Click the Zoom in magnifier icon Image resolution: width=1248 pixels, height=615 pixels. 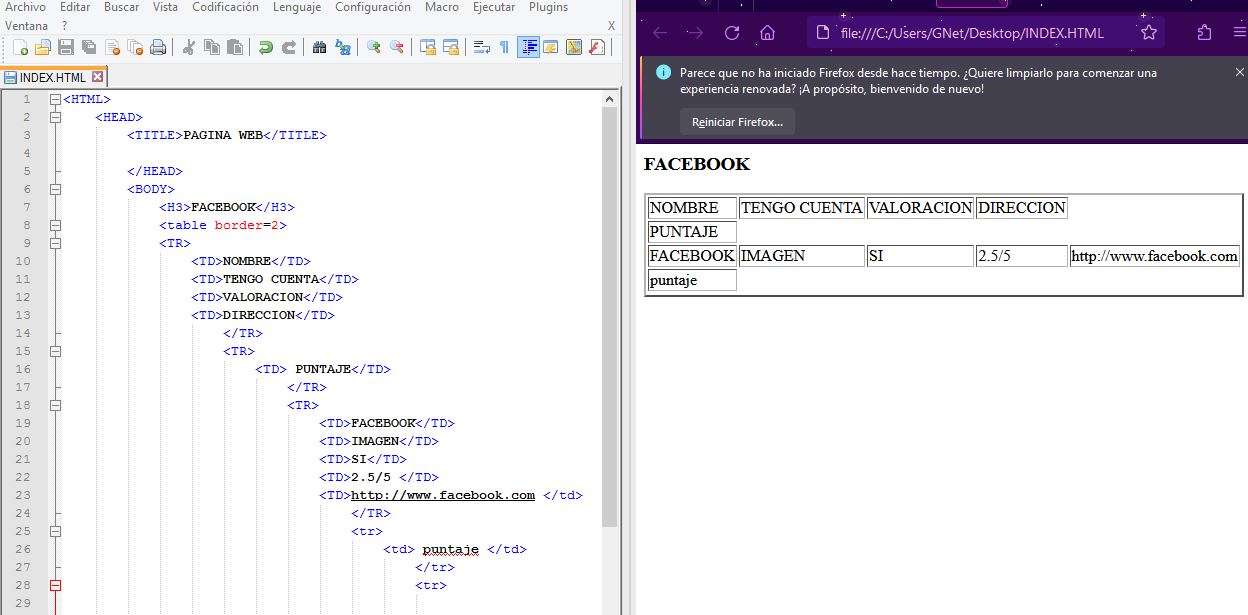point(374,47)
